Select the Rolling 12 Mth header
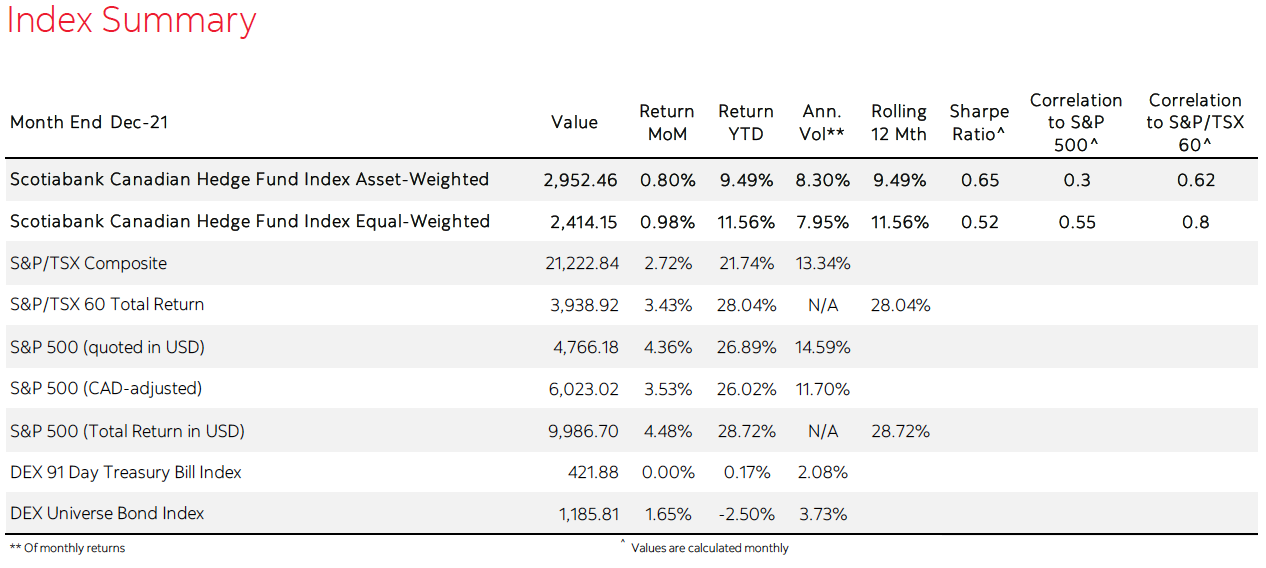1266x568 pixels. click(x=899, y=122)
